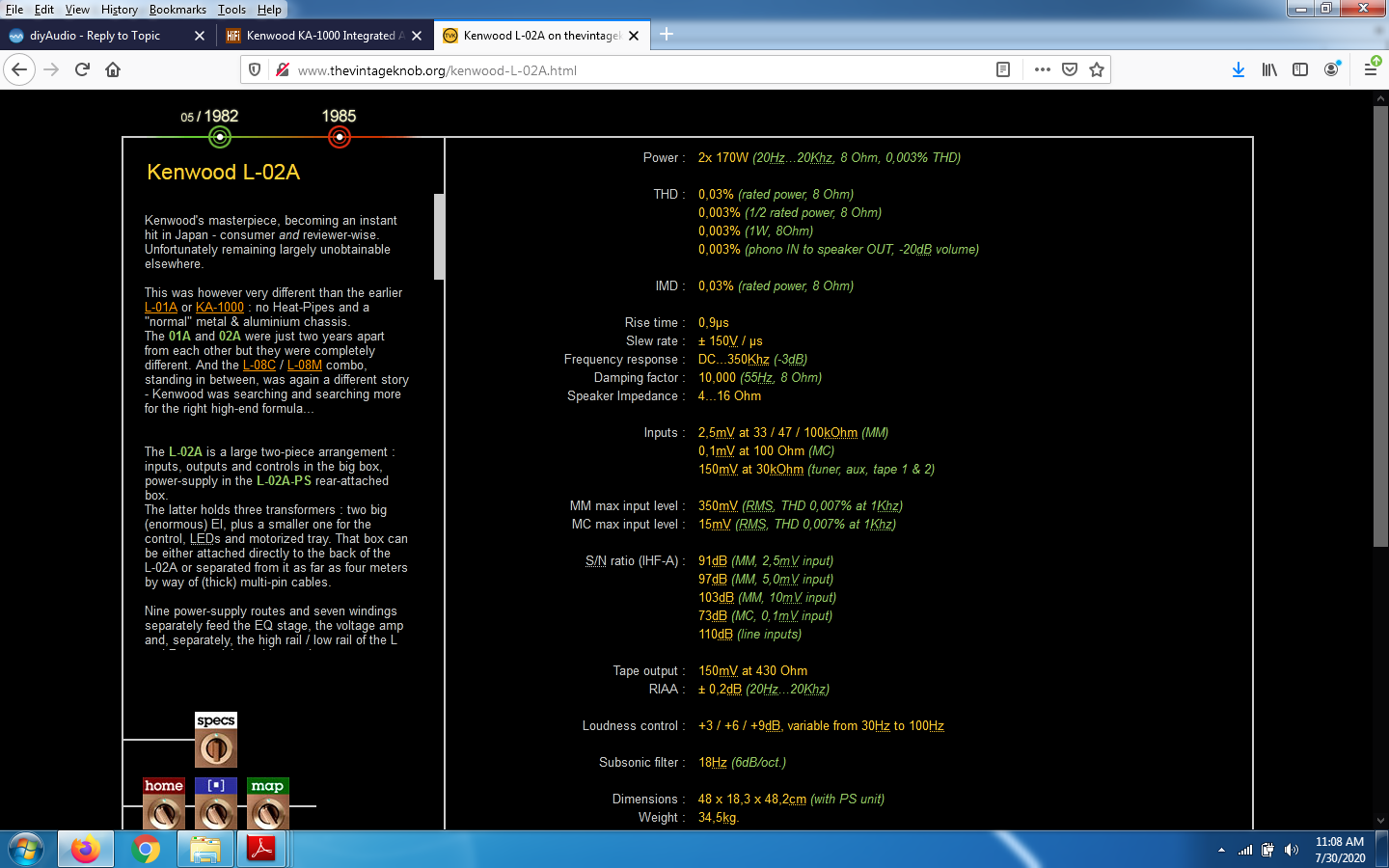Open Firefox from the taskbar
This screenshot has height=868, width=1389.
[86, 850]
